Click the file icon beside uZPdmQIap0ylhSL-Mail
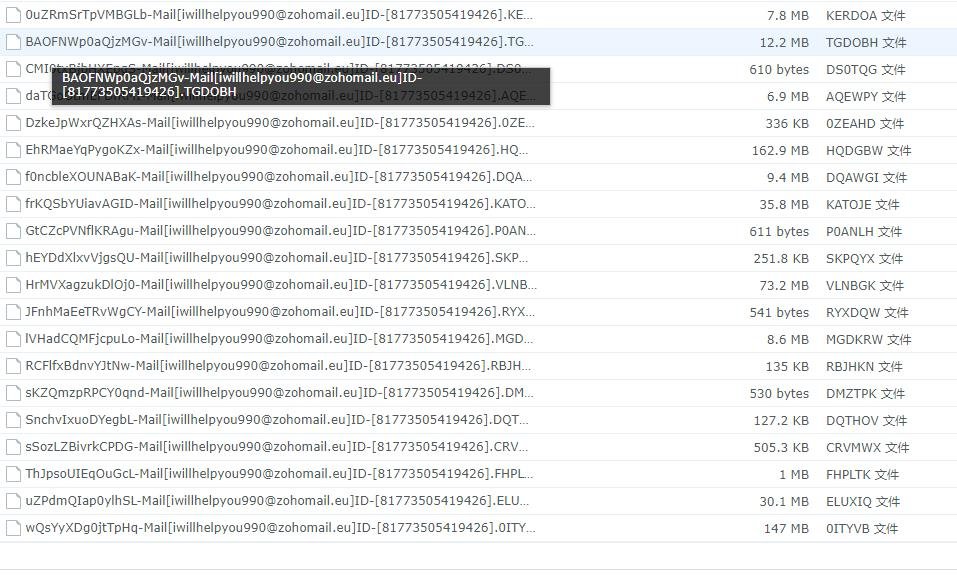Viewport: 957px width, 578px height. (x=13, y=501)
